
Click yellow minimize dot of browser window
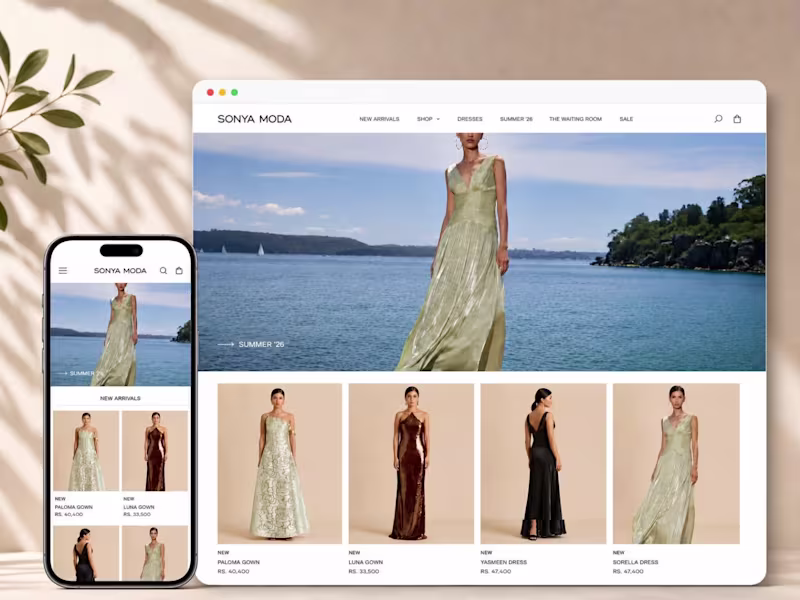[222, 92]
